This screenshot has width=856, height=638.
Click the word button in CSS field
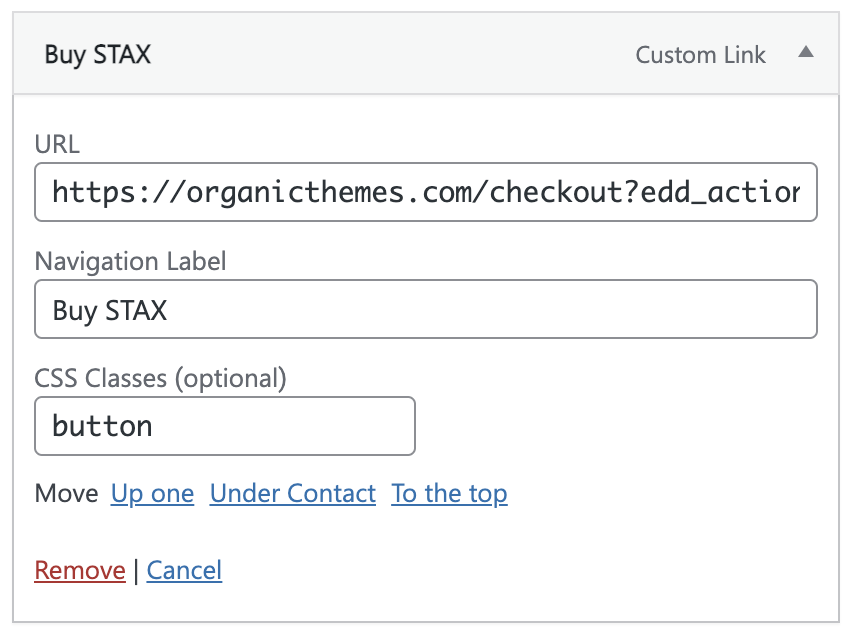(x=102, y=426)
